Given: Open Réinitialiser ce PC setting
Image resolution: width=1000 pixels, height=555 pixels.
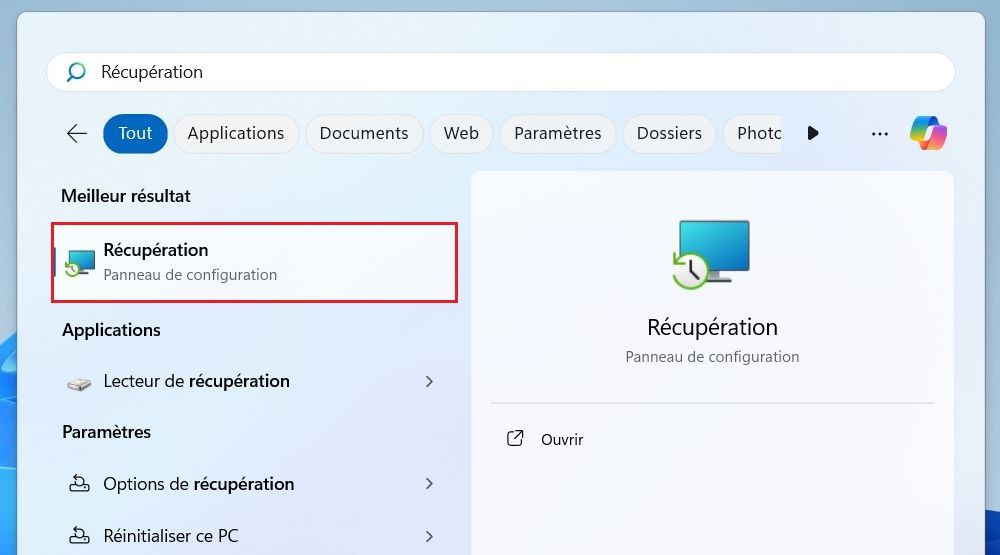Looking at the screenshot, I should (254, 536).
